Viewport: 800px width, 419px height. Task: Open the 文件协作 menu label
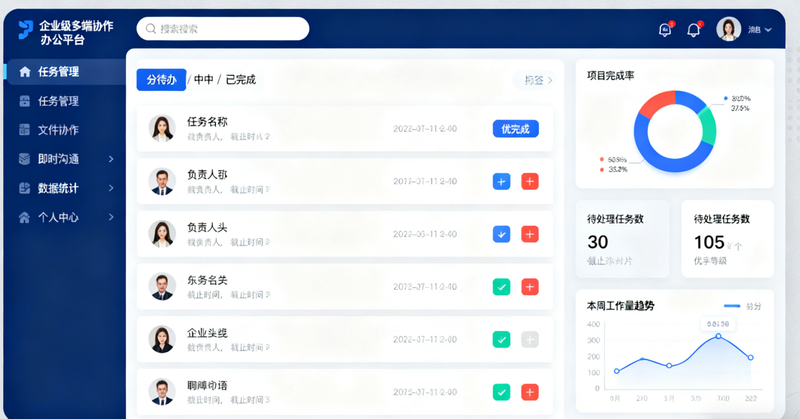(x=58, y=130)
